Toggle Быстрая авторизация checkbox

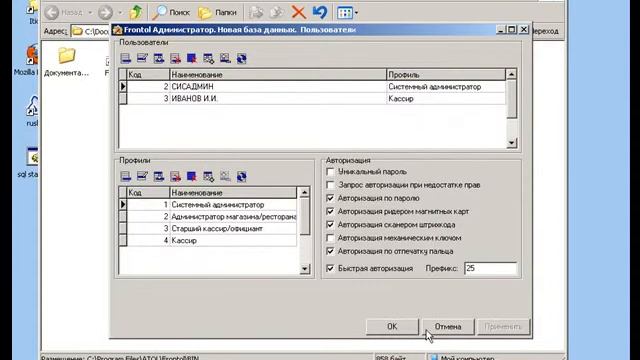click(x=330, y=269)
